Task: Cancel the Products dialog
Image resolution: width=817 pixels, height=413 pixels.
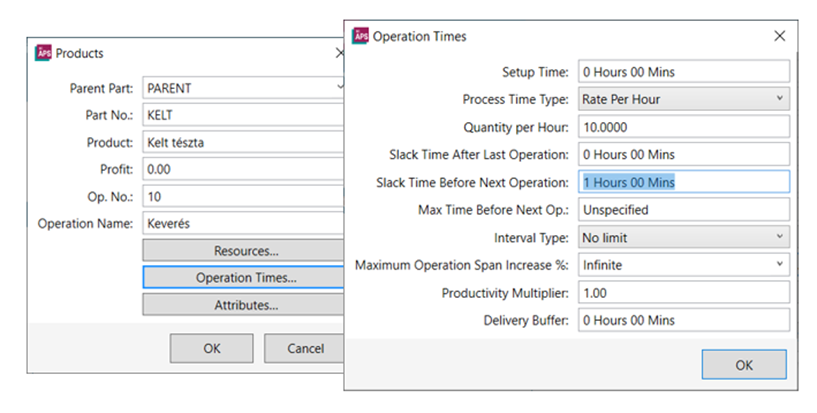Action: click(304, 348)
